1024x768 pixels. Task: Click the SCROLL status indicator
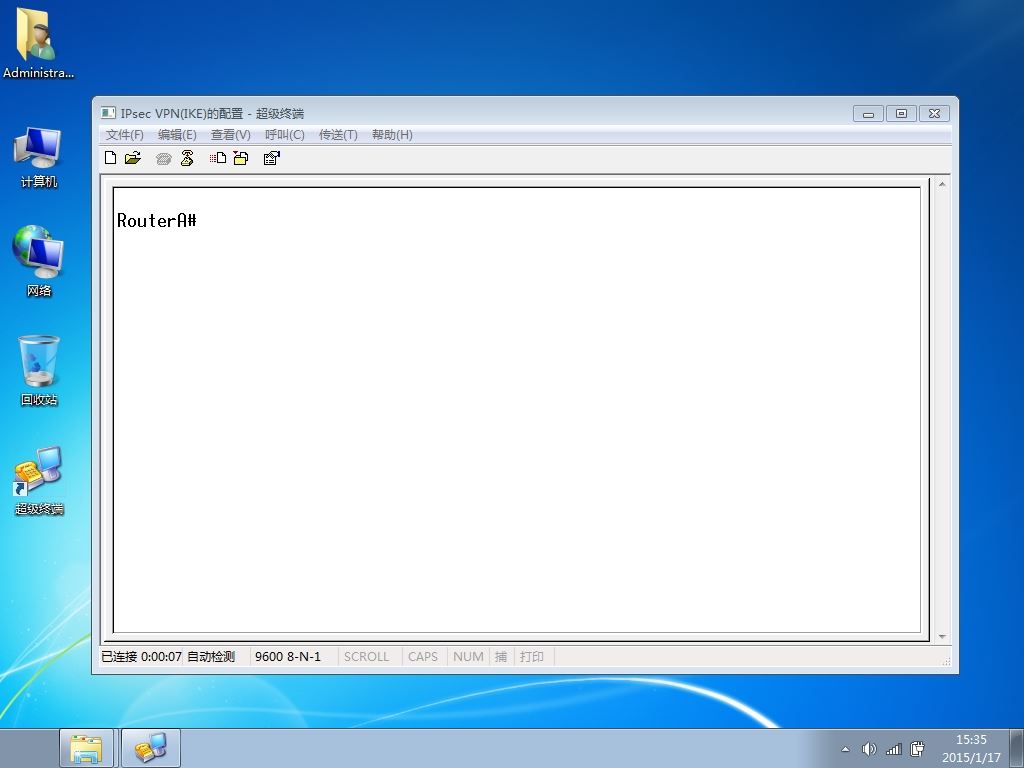(x=366, y=656)
